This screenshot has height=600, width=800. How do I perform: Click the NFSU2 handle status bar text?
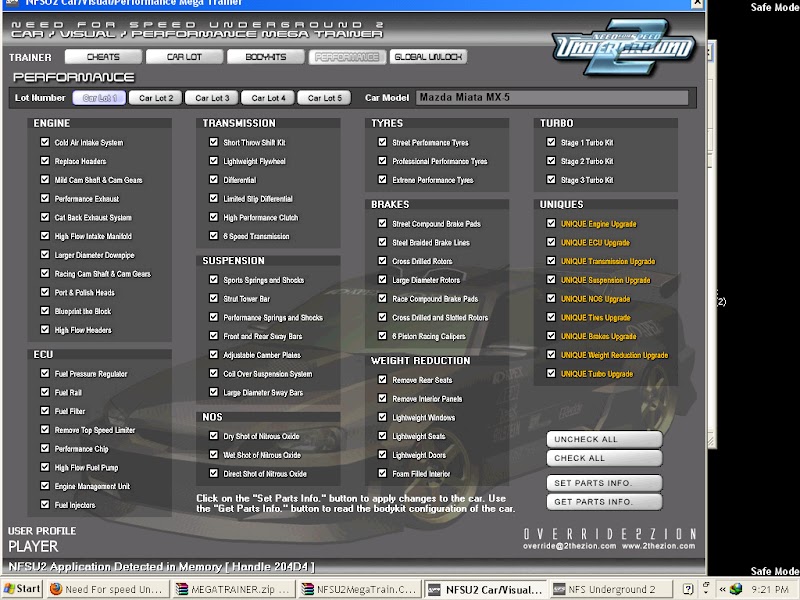(161, 567)
